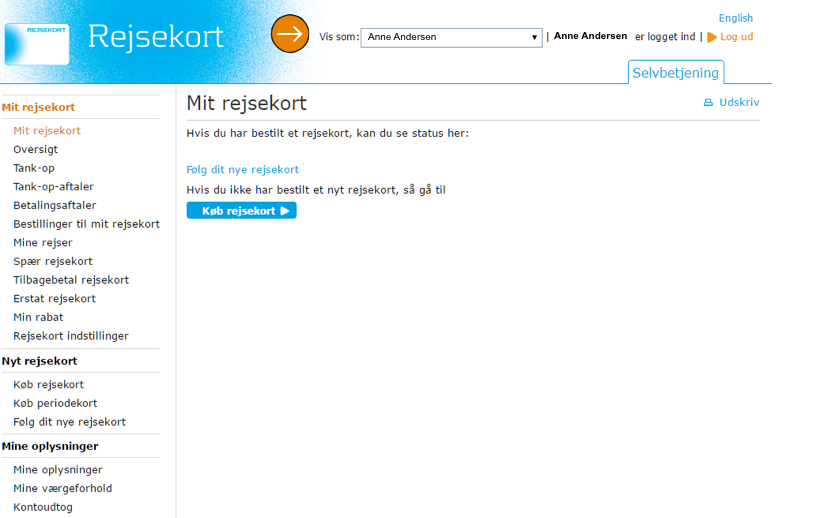Click the Rejsekort card logo image
This screenshot has width=828, height=518.
pyautogui.click(x=37, y=44)
